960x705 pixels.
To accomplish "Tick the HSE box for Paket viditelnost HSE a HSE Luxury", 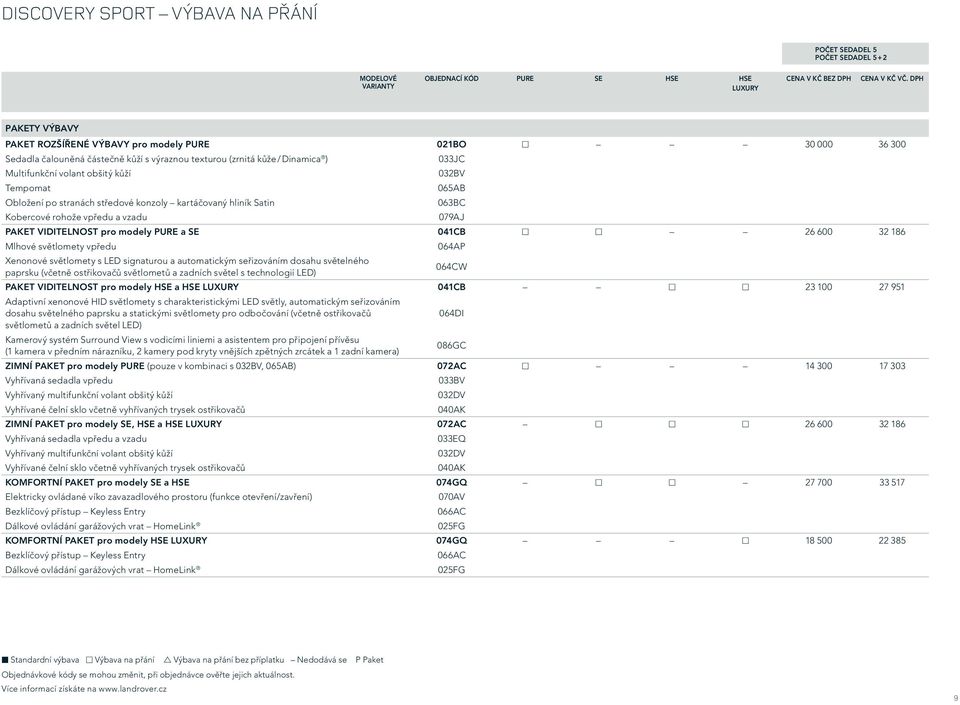I will (672, 287).
